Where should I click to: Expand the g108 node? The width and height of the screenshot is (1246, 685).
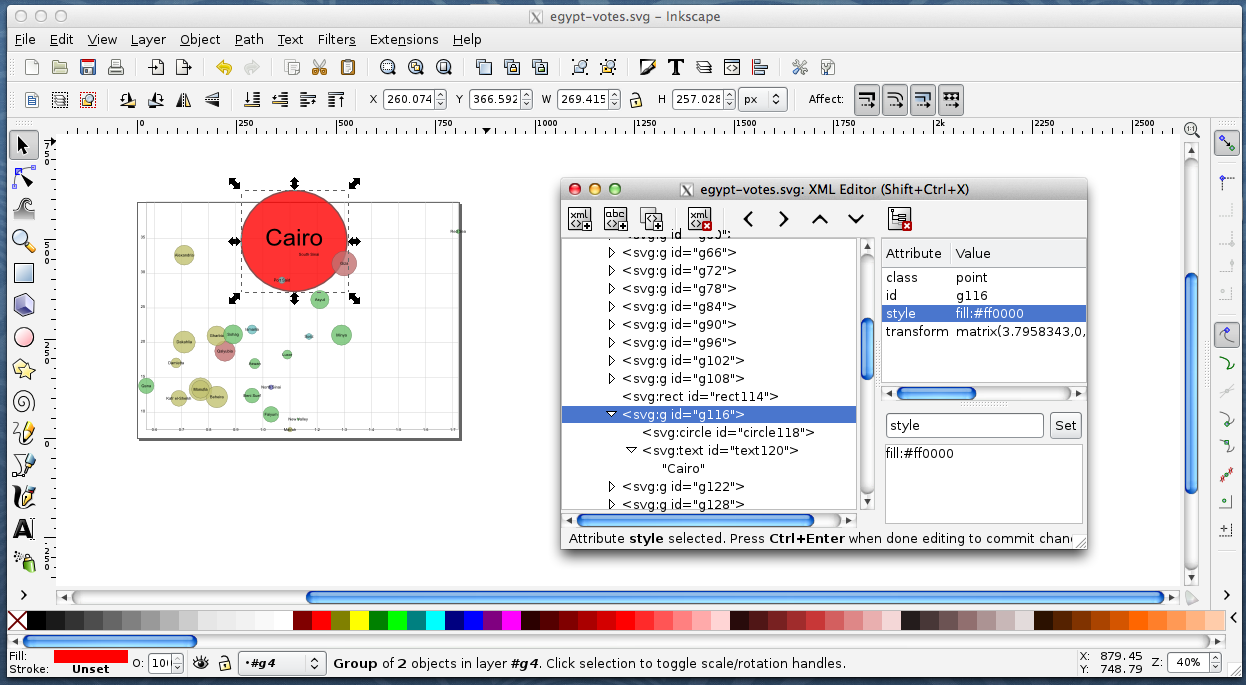point(612,379)
